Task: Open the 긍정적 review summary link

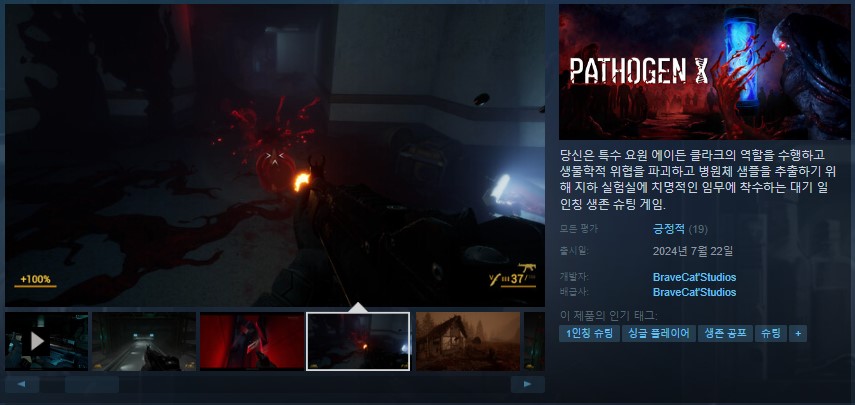Action: point(669,229)
